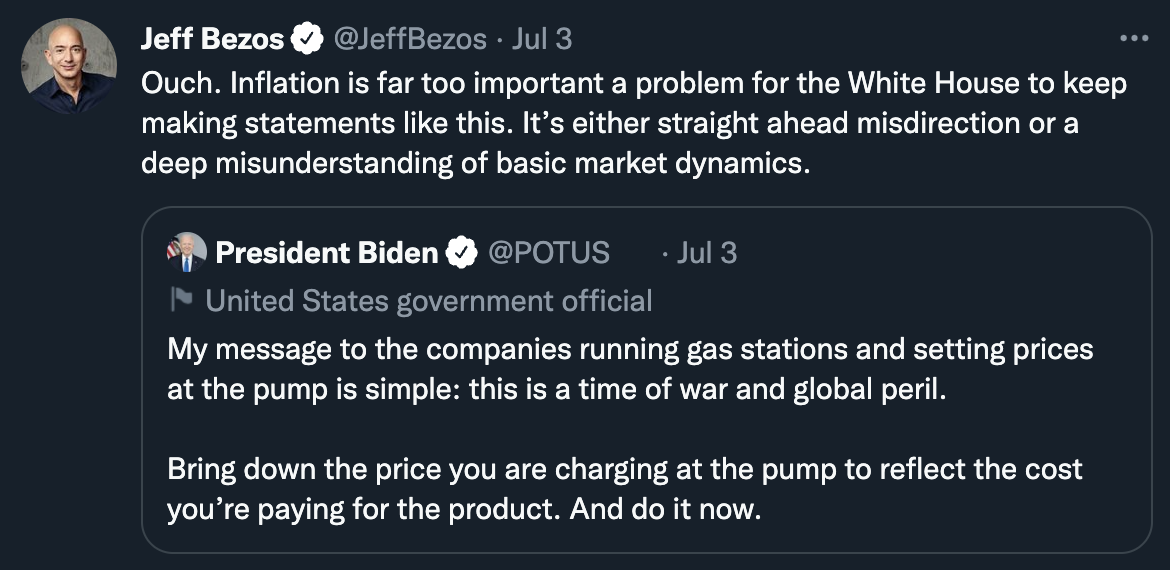Click the "United States government official" label
The height and width of the screenshot is (570, 1170).
pos(429,300)
